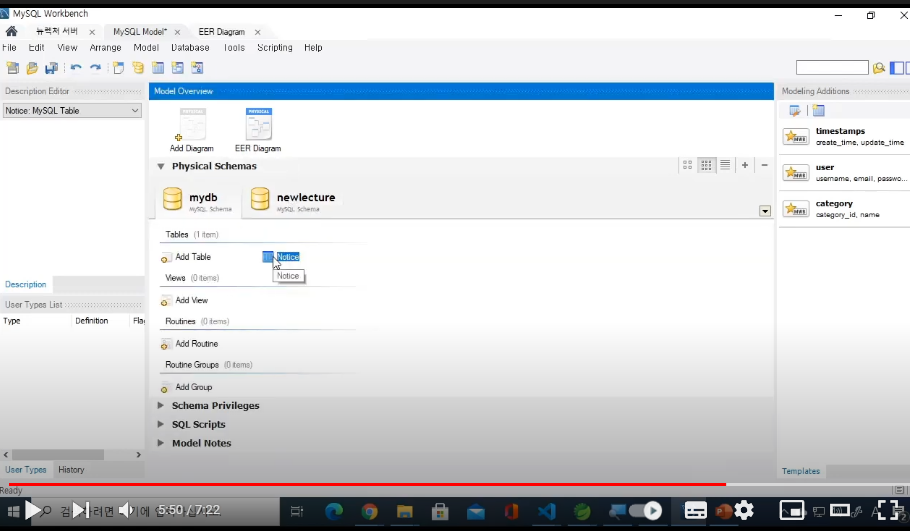Click the new model toolbar icon
Screen dimensions: 910x531
(12, 68)
